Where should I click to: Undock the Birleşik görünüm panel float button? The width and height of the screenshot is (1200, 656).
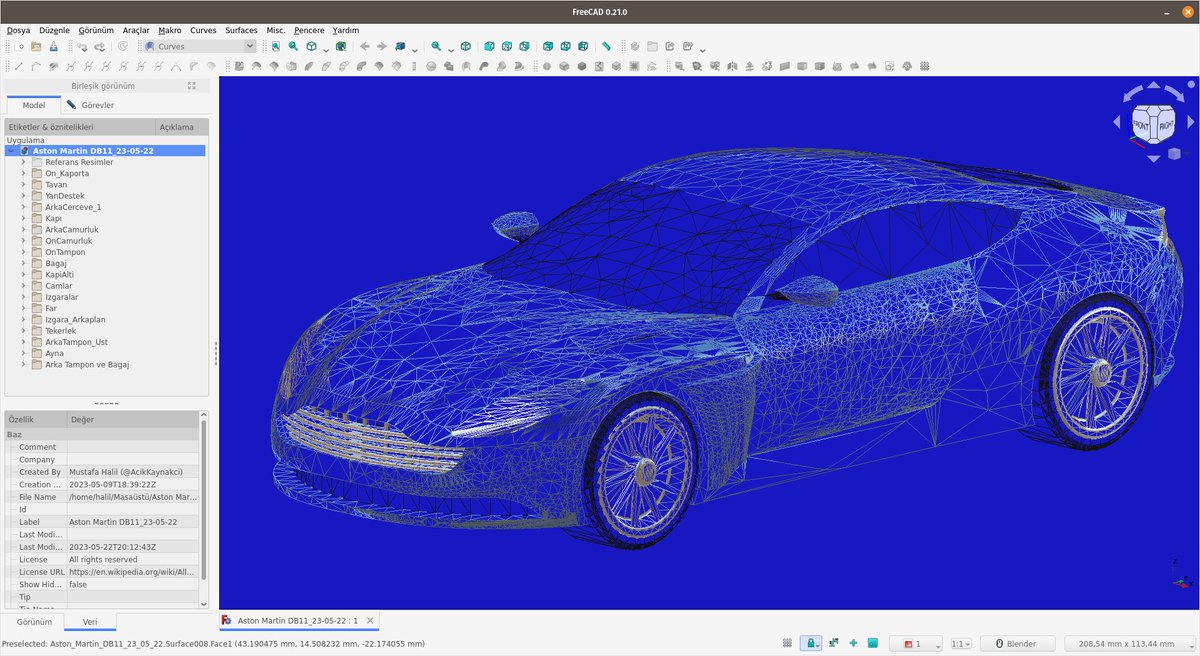(191, 86)
